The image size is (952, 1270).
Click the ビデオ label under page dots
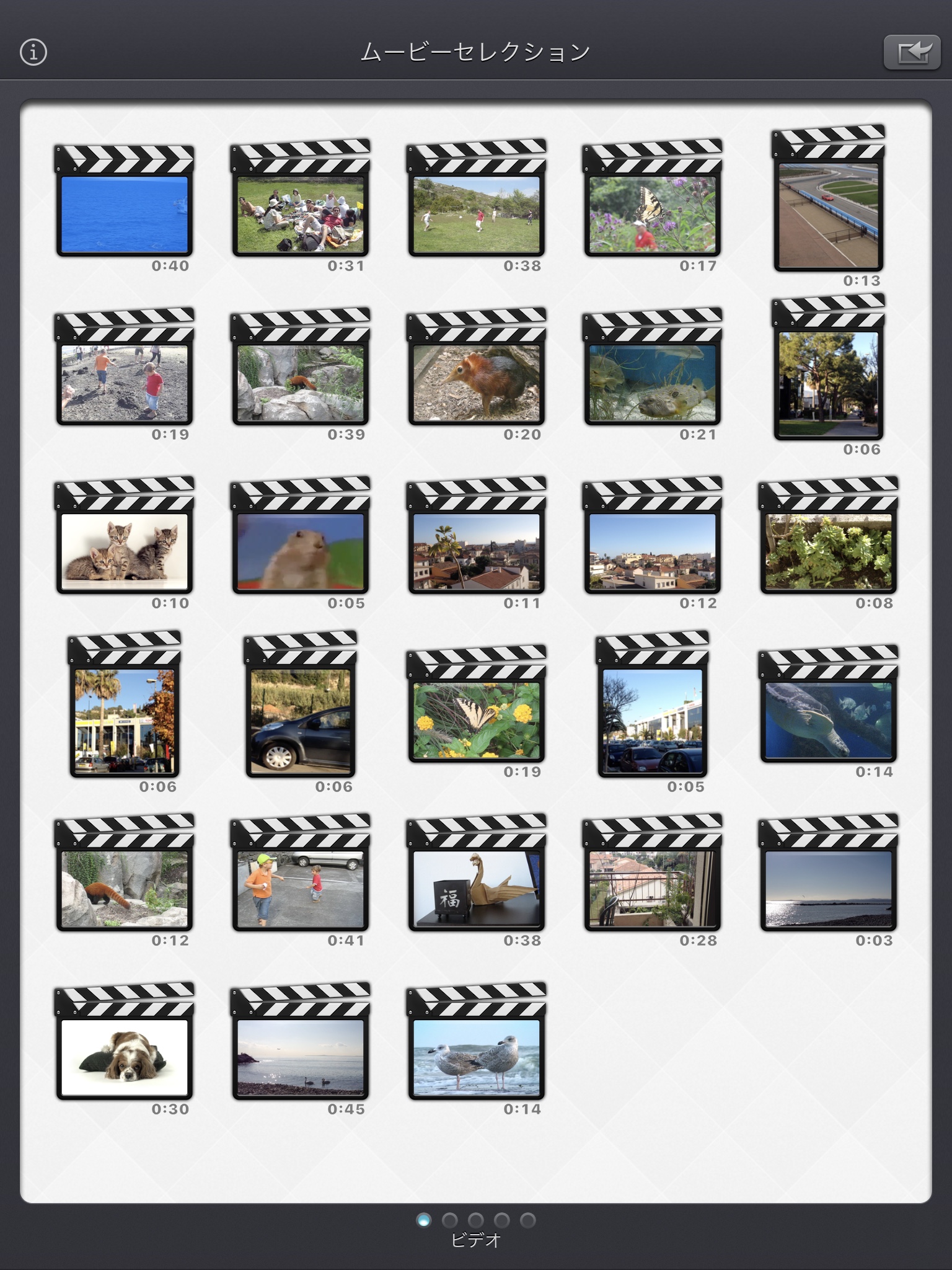tap(476, 1240)
